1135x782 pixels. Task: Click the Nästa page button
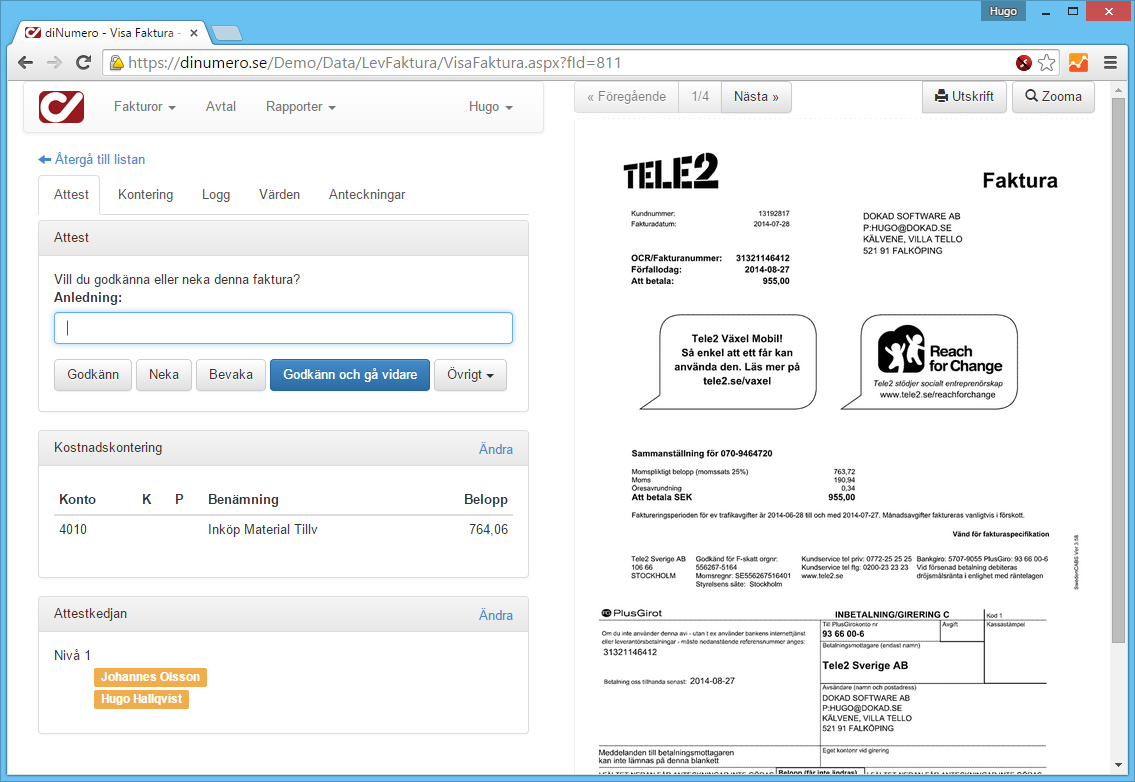756,96
